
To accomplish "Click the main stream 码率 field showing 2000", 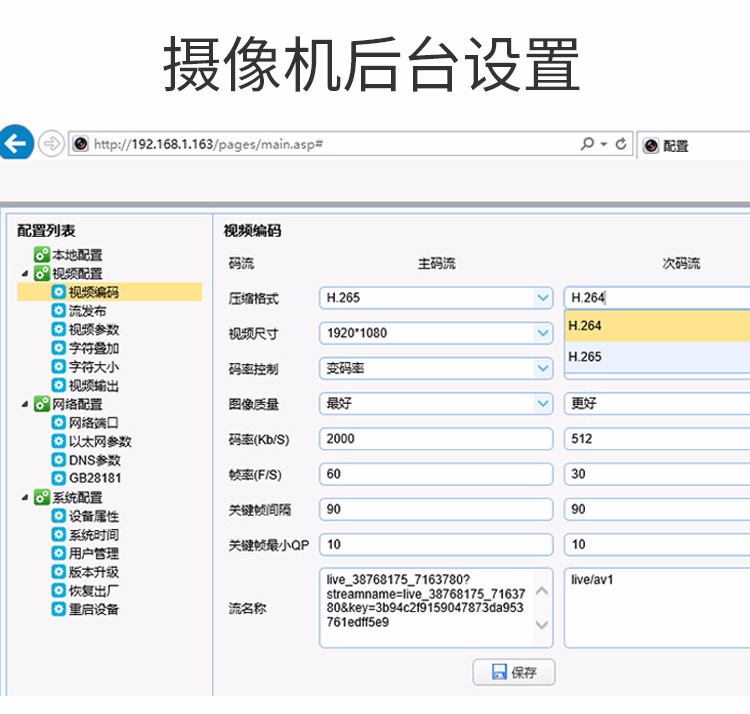I will [x=435, y=439].
